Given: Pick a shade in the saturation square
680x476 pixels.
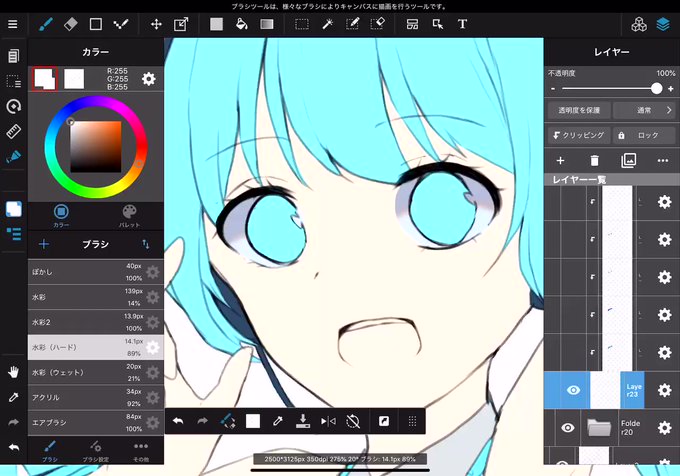Looking at the screenshot, I should [x=96, y=147].
